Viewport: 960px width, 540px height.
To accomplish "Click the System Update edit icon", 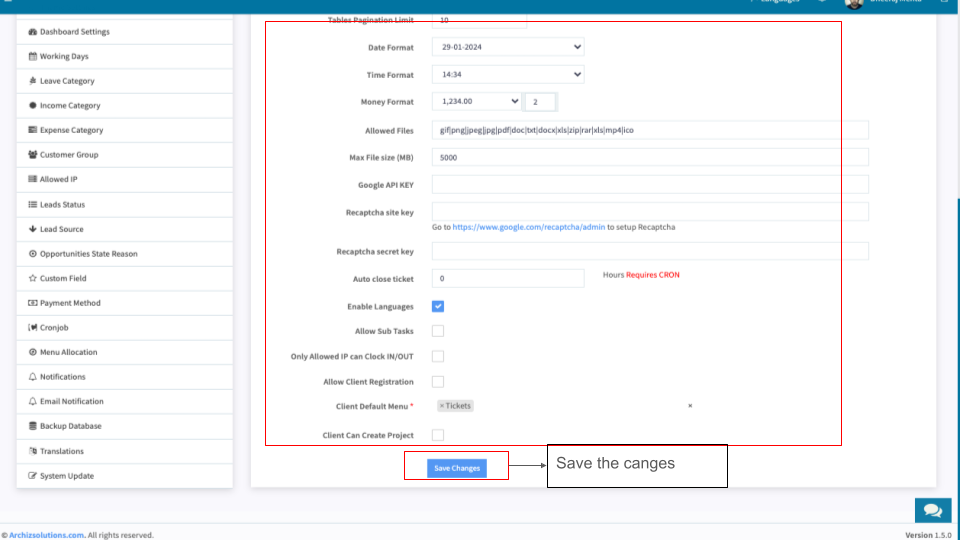I will (x=32, y=476).
